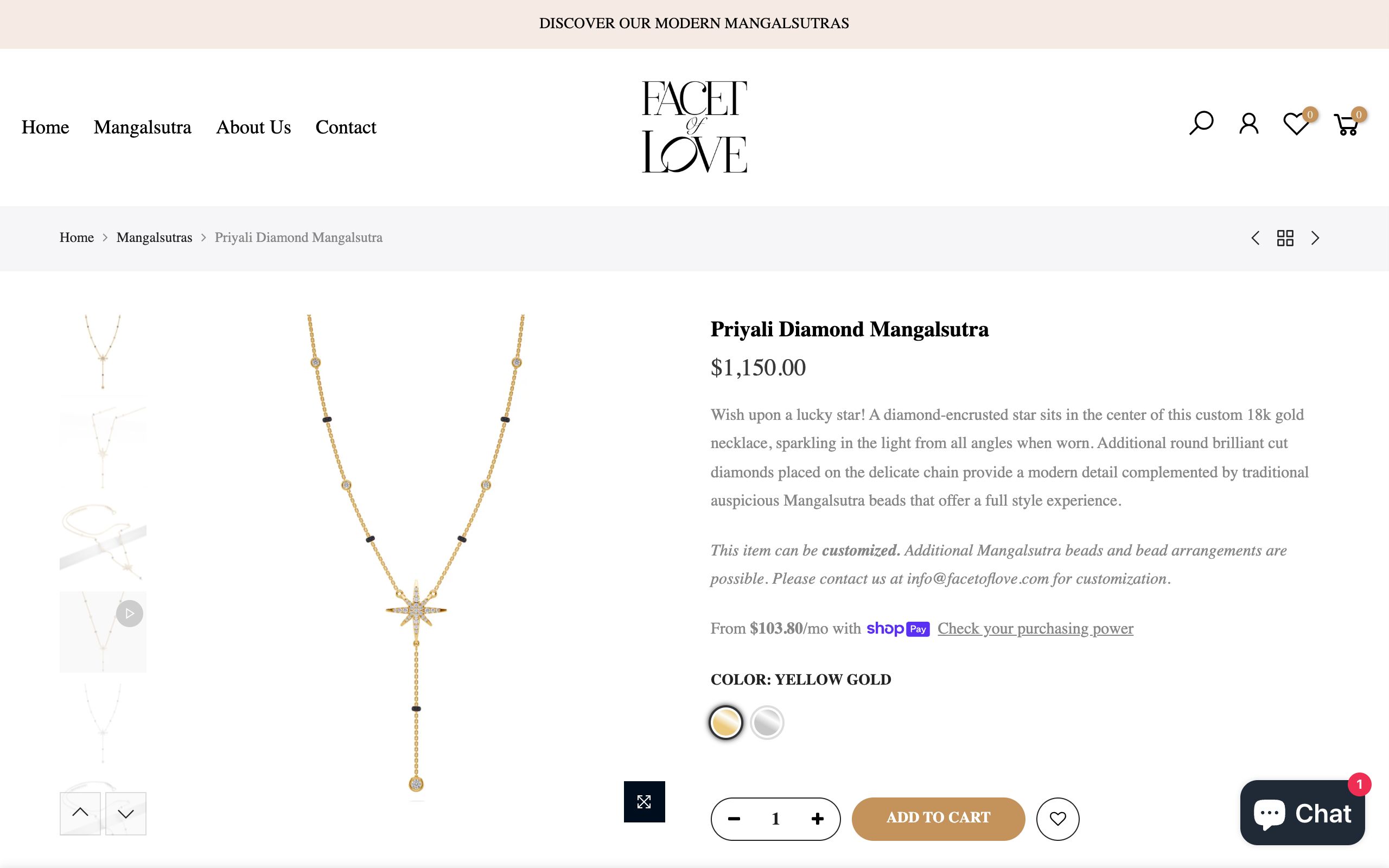Decrease quantity with minus button
The image size is (1389, 868).
(x=734, y=819)
